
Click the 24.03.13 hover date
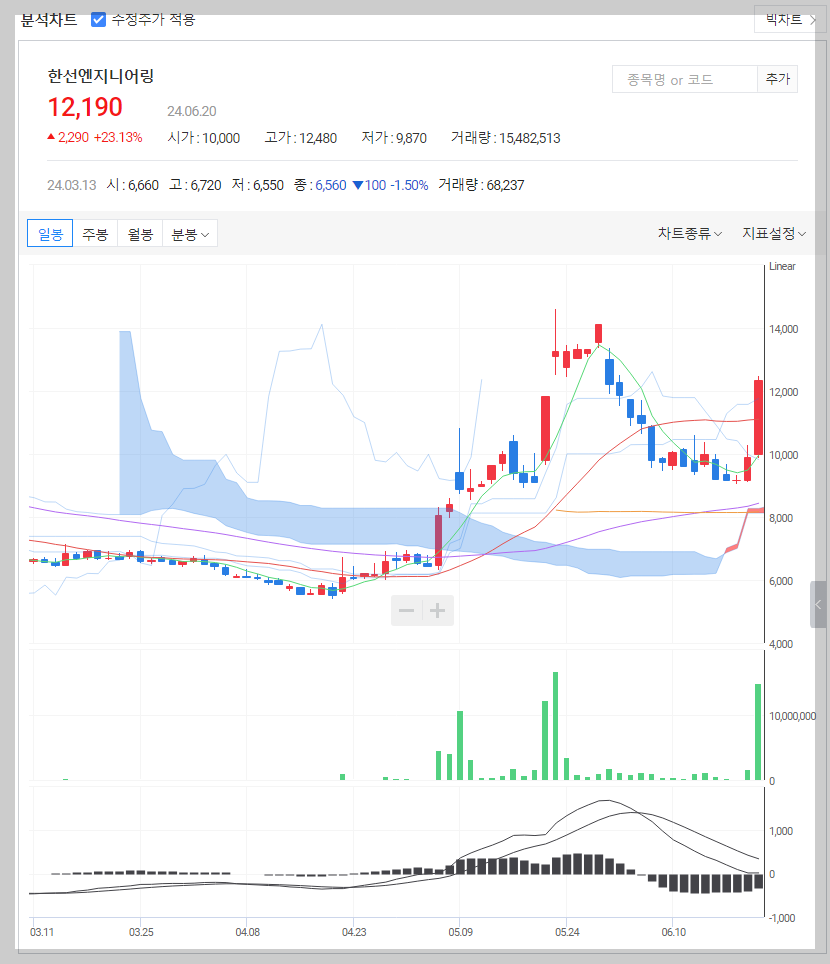[x=72, y=185]
